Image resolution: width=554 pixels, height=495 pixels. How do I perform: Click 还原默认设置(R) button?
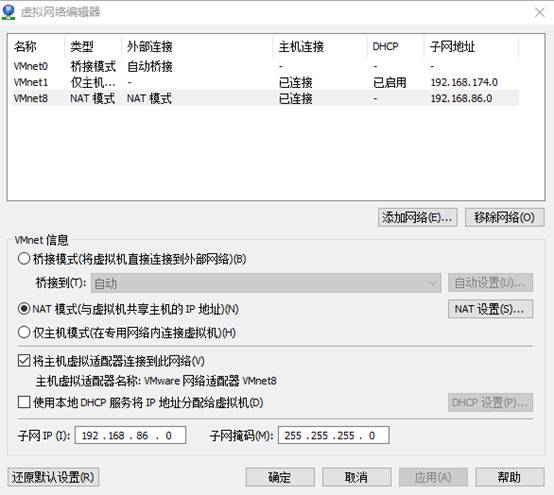53,477
